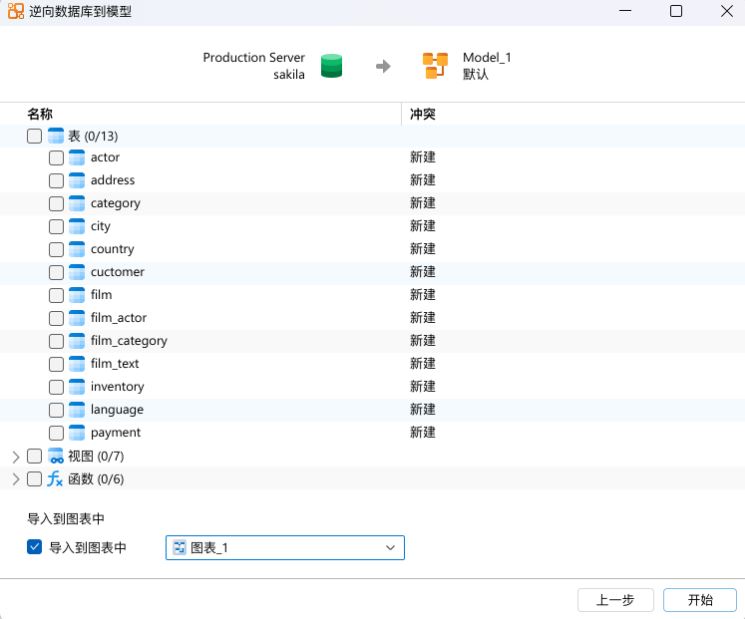
Task: Click the city table icon
Action: click(76, 226)
